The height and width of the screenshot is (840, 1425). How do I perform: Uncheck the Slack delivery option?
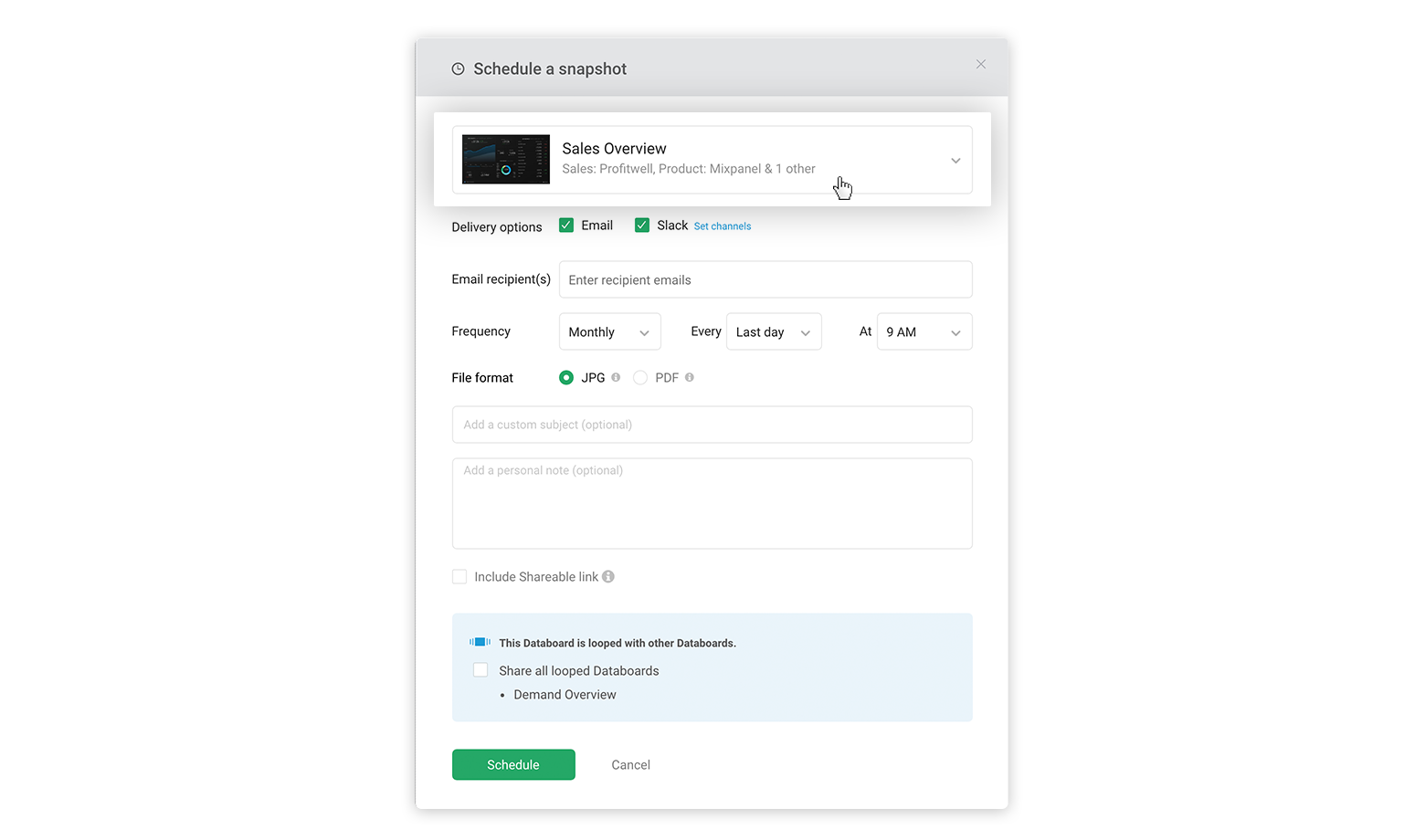(642, 226)
